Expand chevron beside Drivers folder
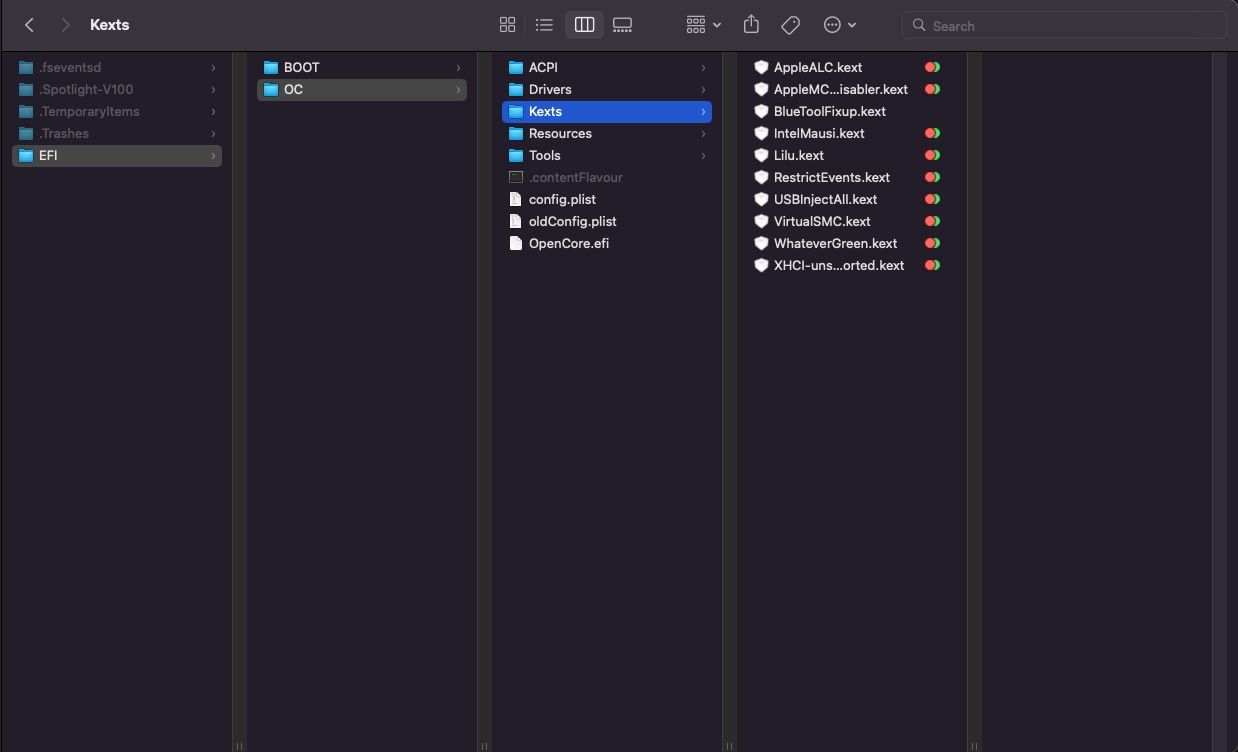Viewport: 1238px width, 752px height. 703,89
